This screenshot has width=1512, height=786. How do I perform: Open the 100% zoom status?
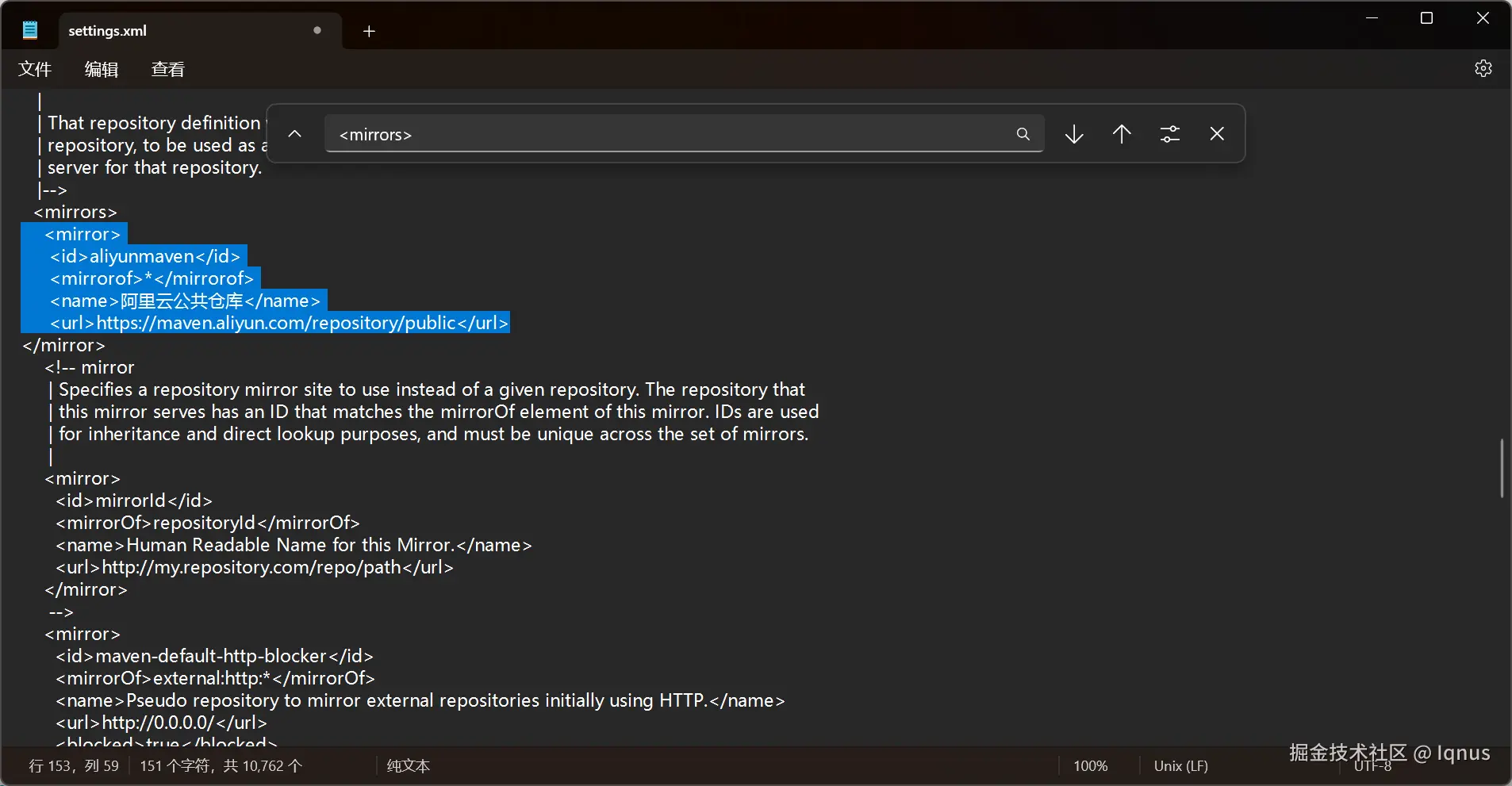click(1091, 766)
